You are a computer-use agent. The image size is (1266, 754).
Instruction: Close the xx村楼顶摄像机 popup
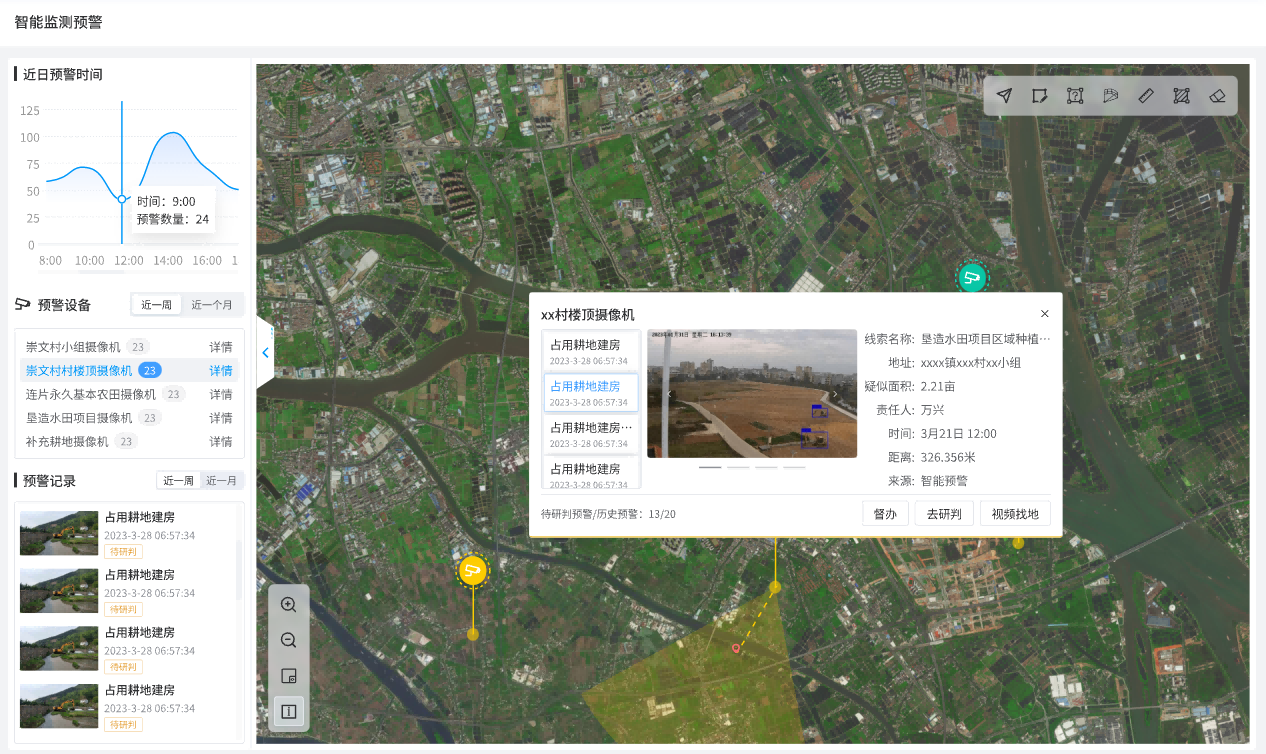(1045, 314)
